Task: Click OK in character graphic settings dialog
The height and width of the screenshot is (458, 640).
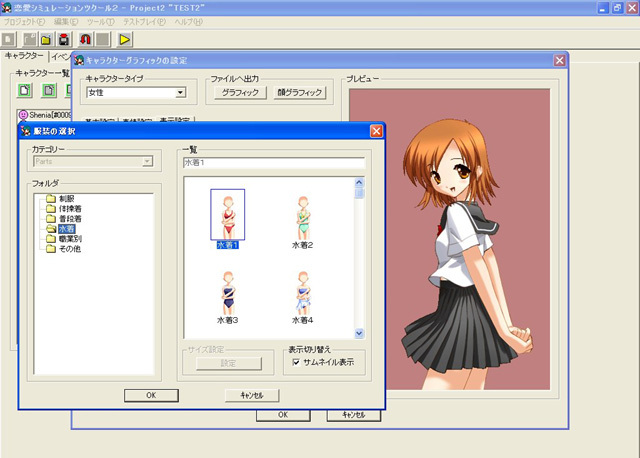Action: 283,415
